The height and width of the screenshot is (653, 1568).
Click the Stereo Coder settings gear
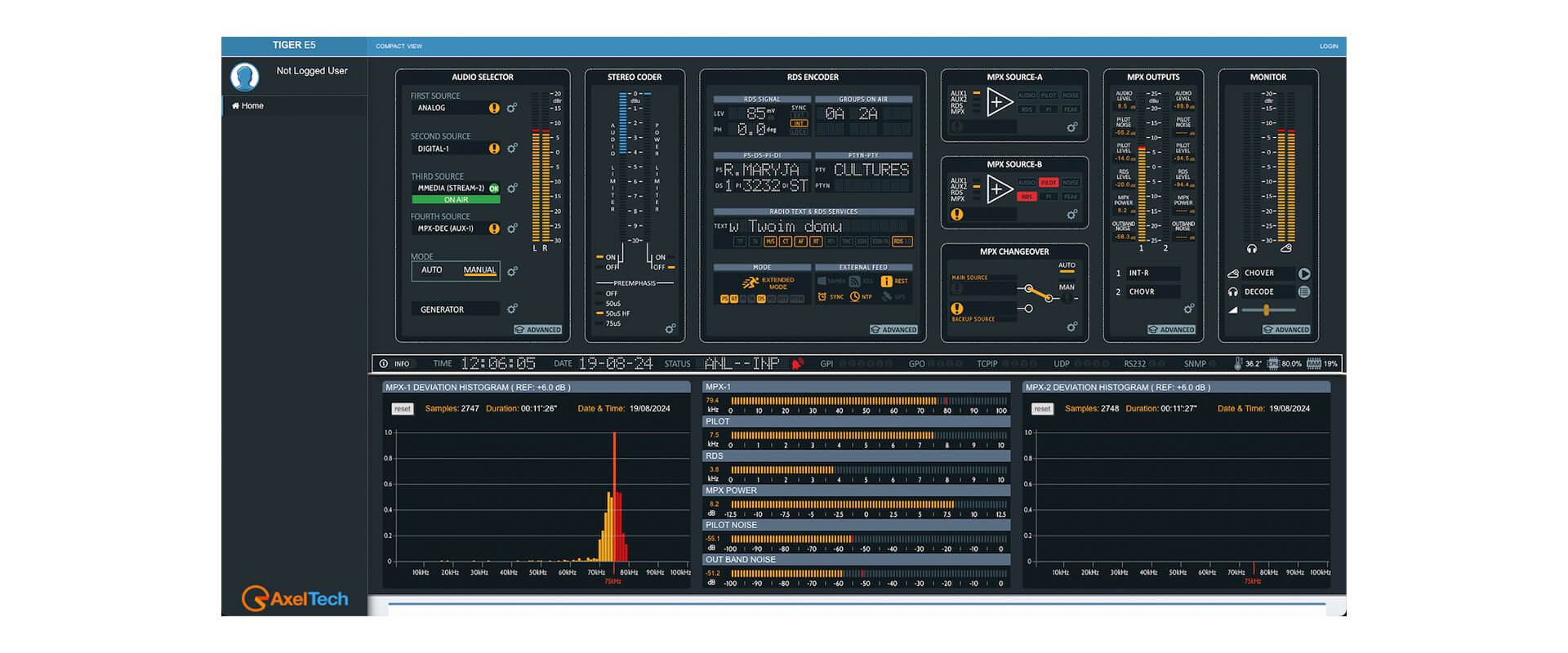click(670, 329)
